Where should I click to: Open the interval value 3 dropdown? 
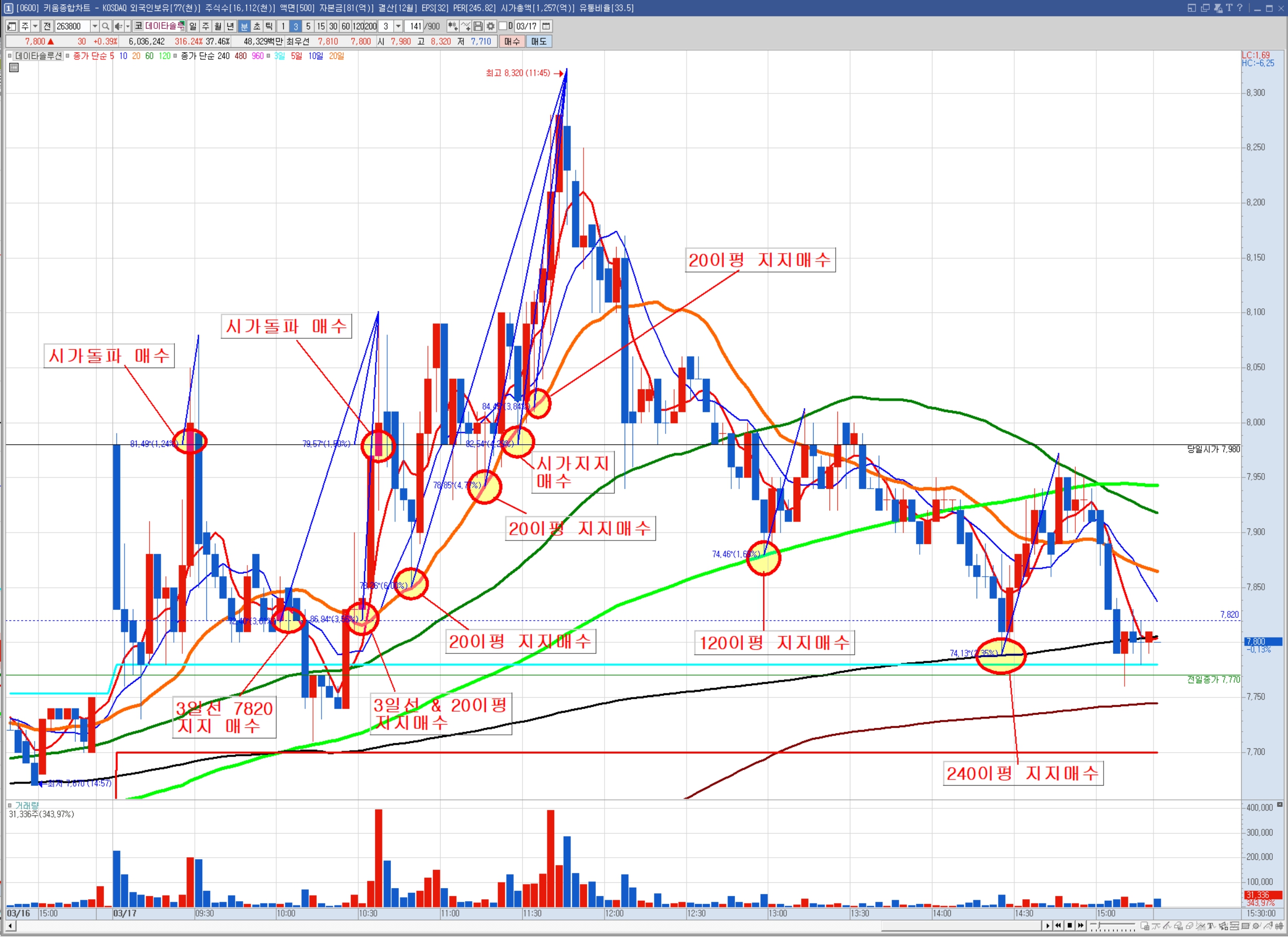pos(398,26)
